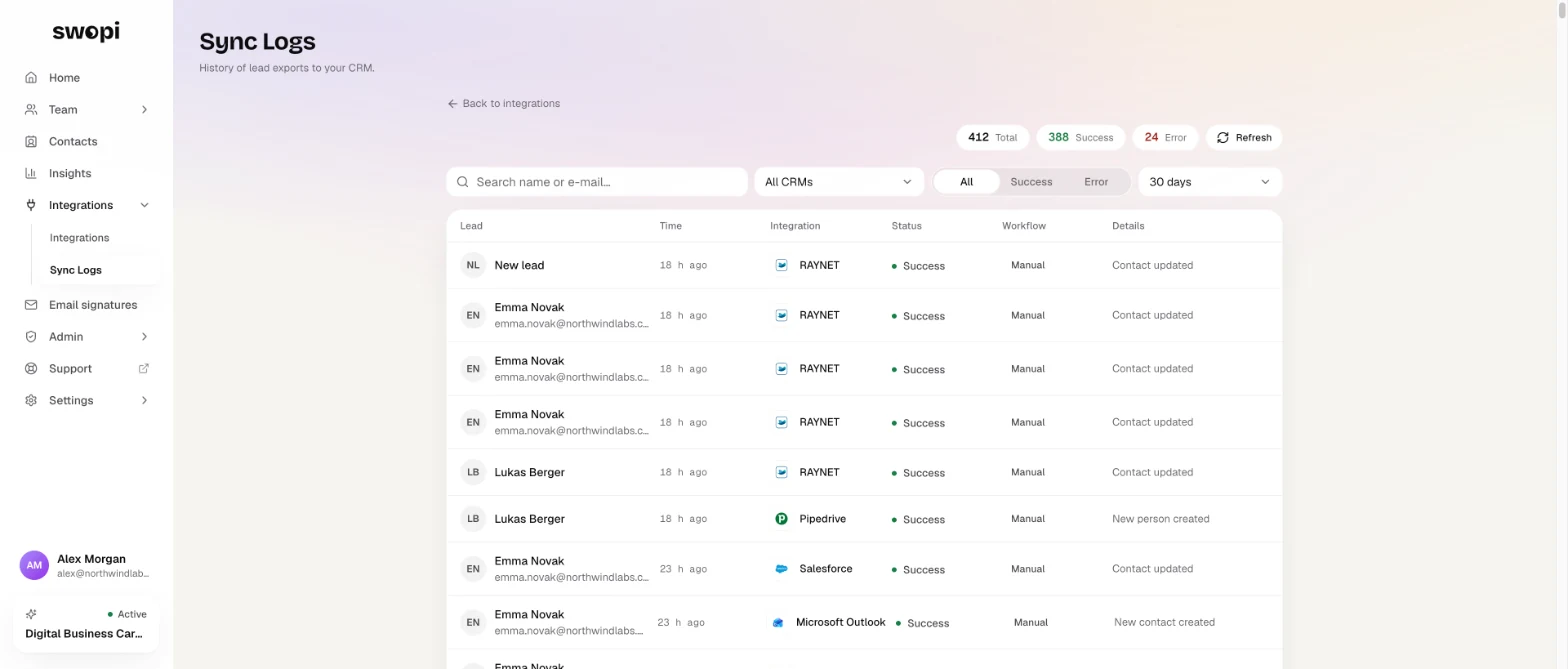Image resolution: width=1568 pixels, height=669 pixels.
Task: Click the sparkle icon in plan card
Action: pyautogui.click(x=31, y=614)
